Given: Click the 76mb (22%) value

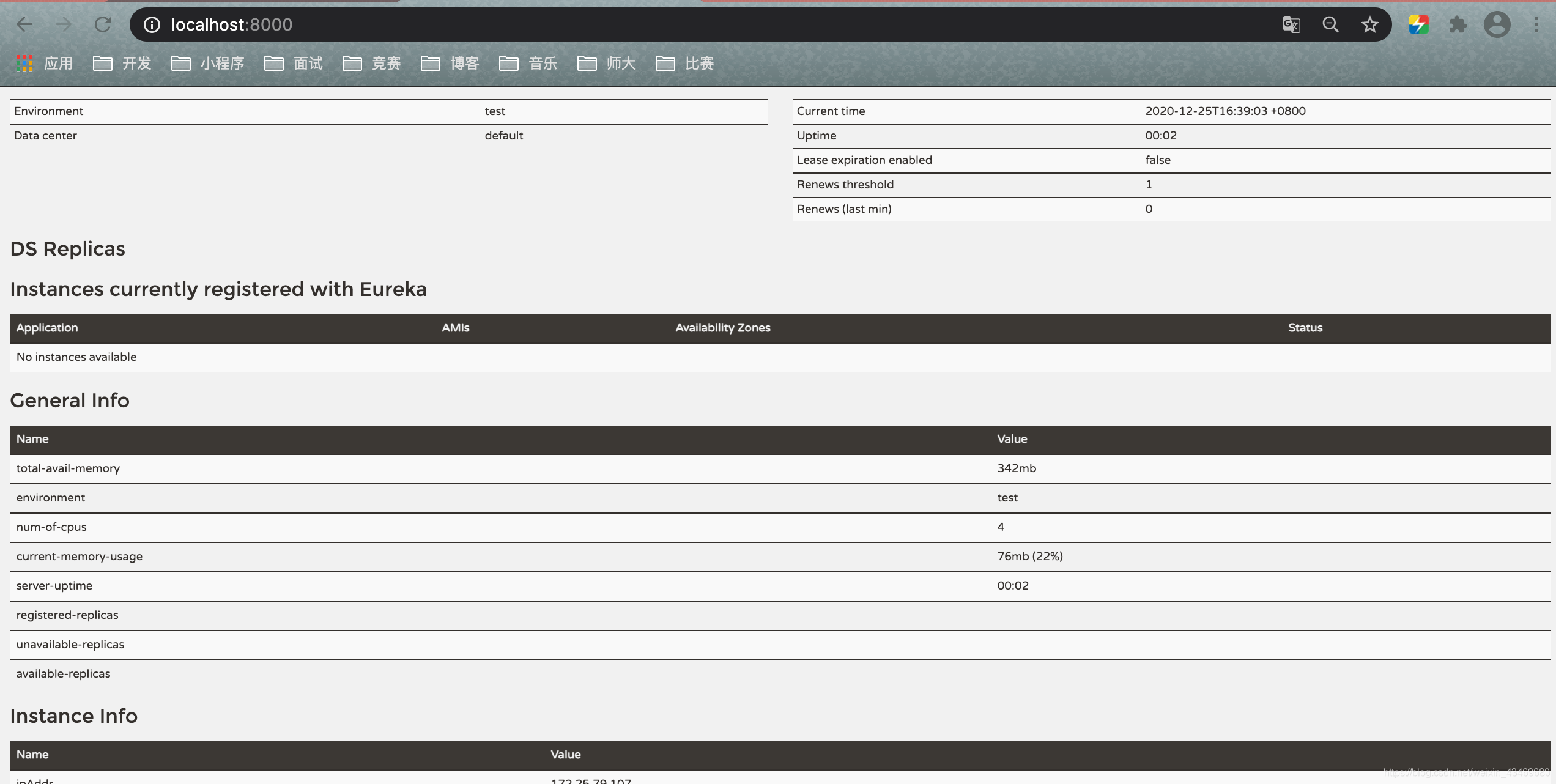Looking at the screenshot, I should (1030, 557).
